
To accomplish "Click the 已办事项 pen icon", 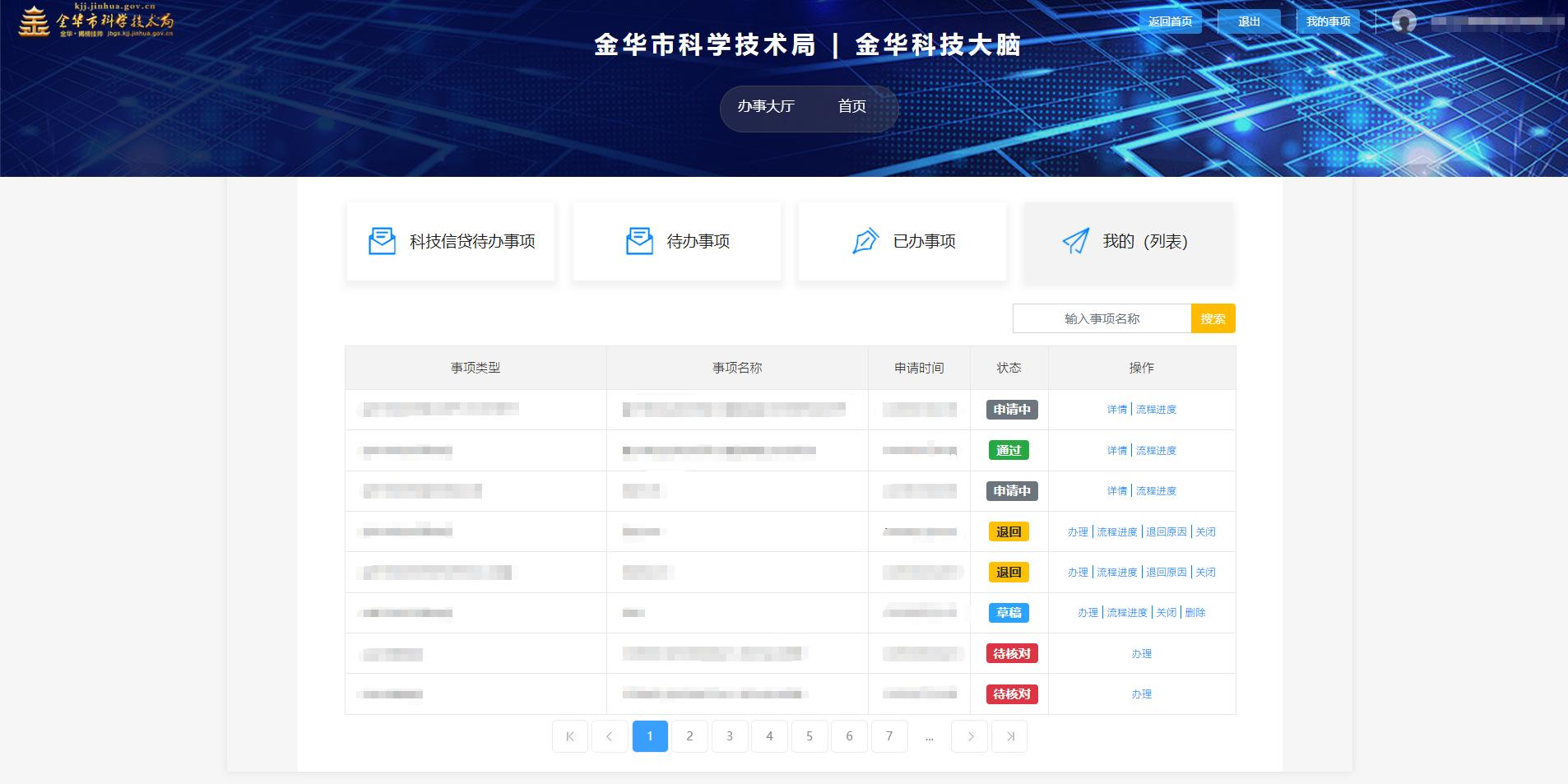I will [865, 241].
